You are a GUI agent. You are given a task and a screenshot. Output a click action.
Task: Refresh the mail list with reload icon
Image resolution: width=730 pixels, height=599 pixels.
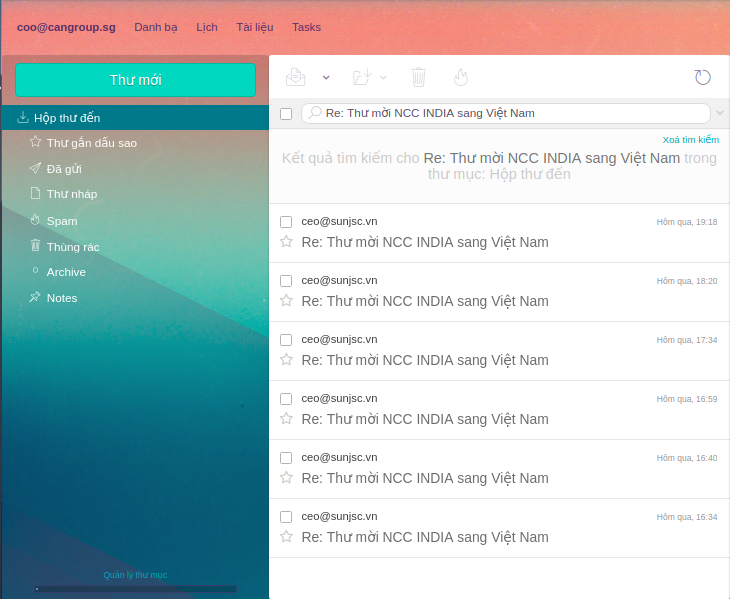702,77
